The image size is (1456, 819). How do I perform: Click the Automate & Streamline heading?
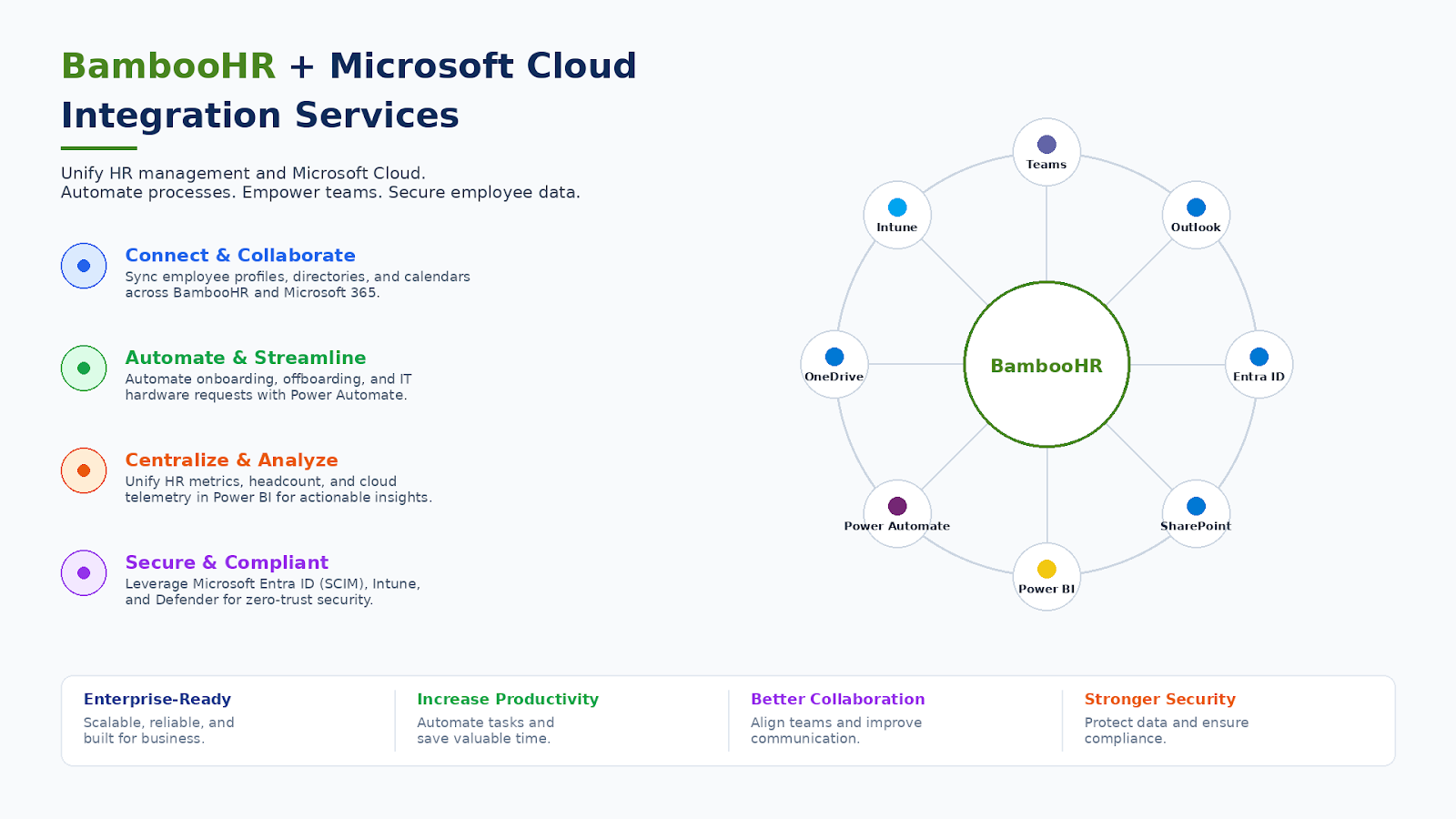[246, 358]
